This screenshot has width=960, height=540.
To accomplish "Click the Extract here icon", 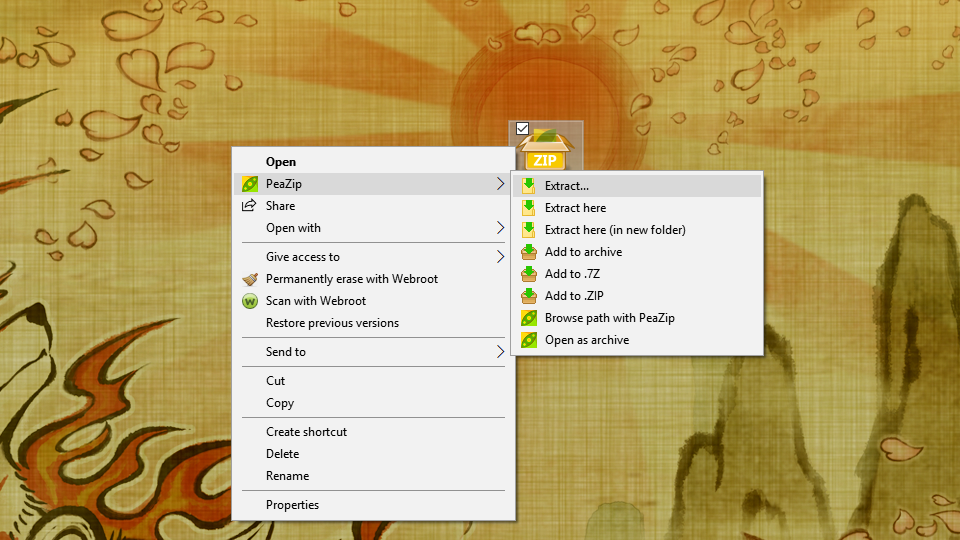I will (528, 208).
